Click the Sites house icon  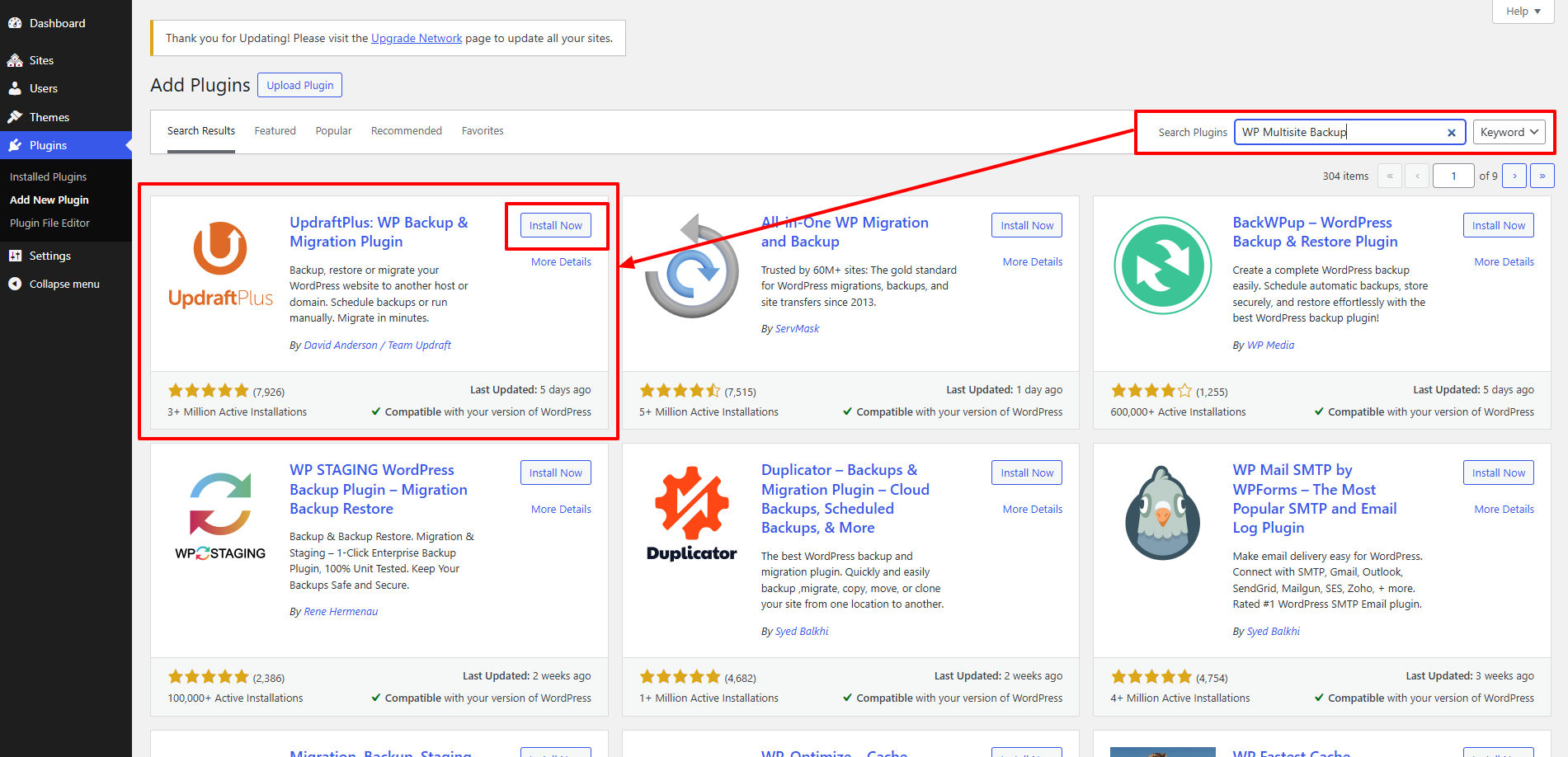(x=15, y=60)
